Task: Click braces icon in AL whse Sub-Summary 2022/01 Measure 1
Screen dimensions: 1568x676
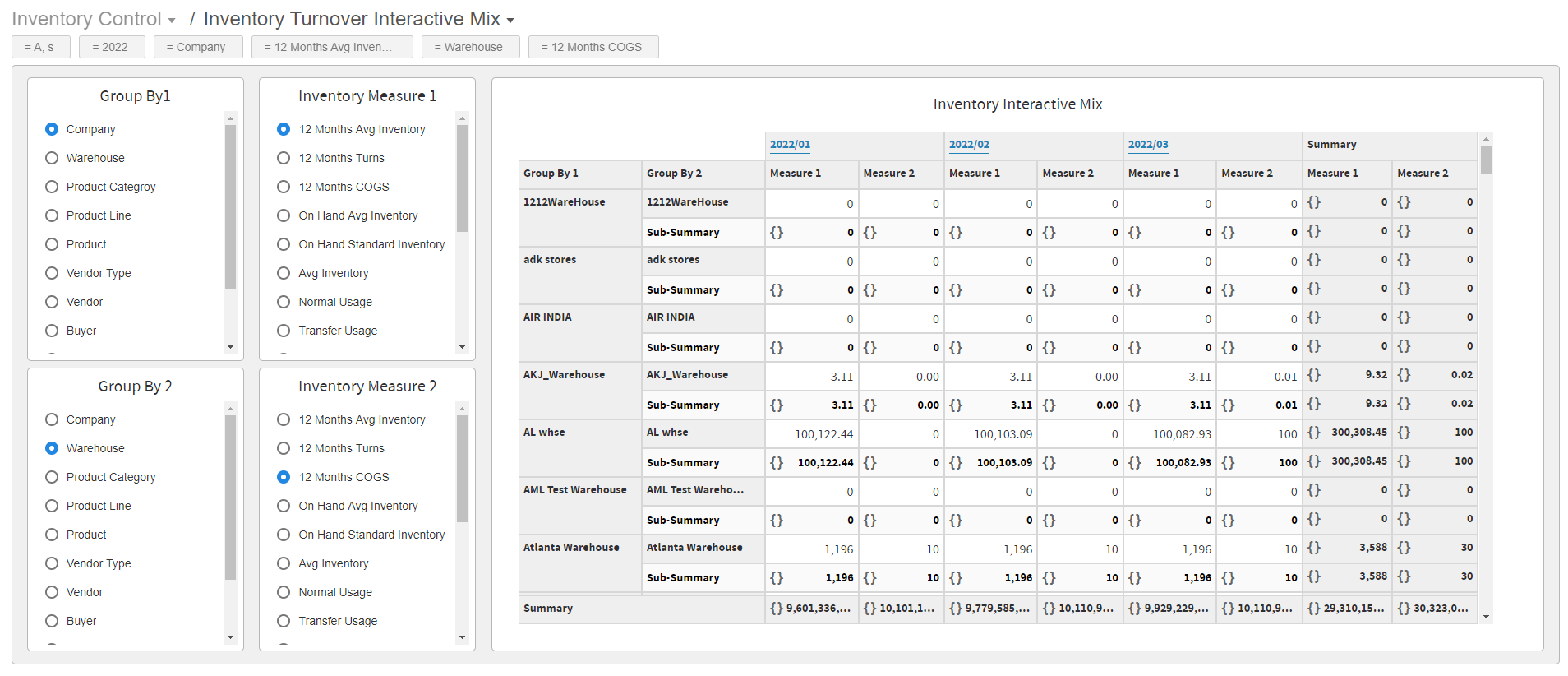Action: [x=777, y=463]
